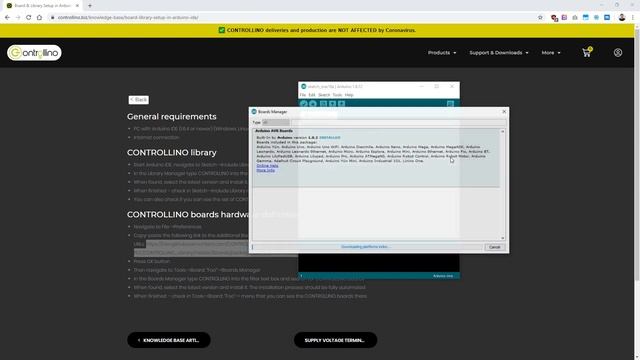Open the Online help link in Boards Manager
The height and width of the screenshot is (360, 640).
coord(267,166)
